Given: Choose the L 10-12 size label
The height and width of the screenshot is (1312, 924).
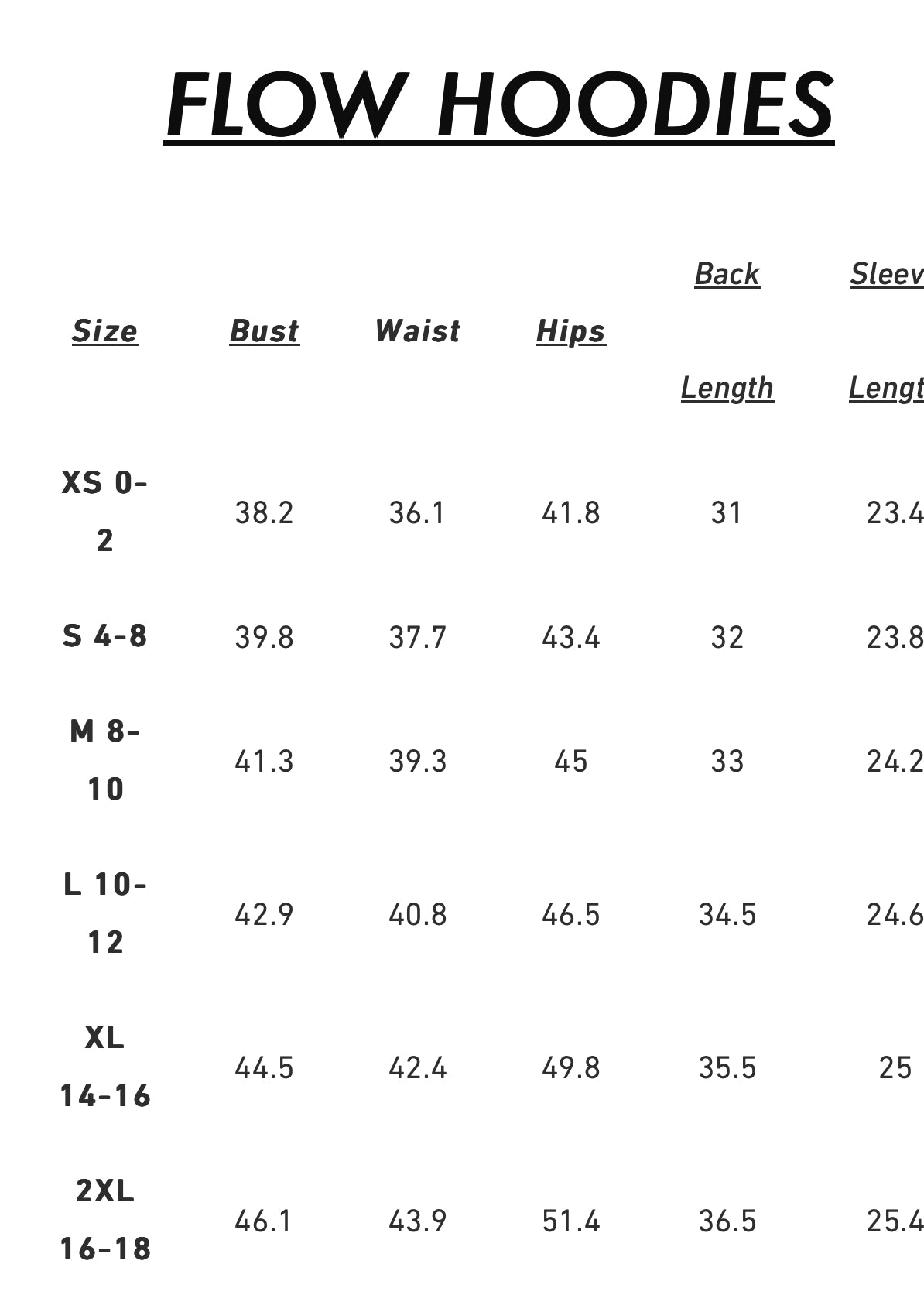Looking at the screenshot, I should tap(104, 913).
